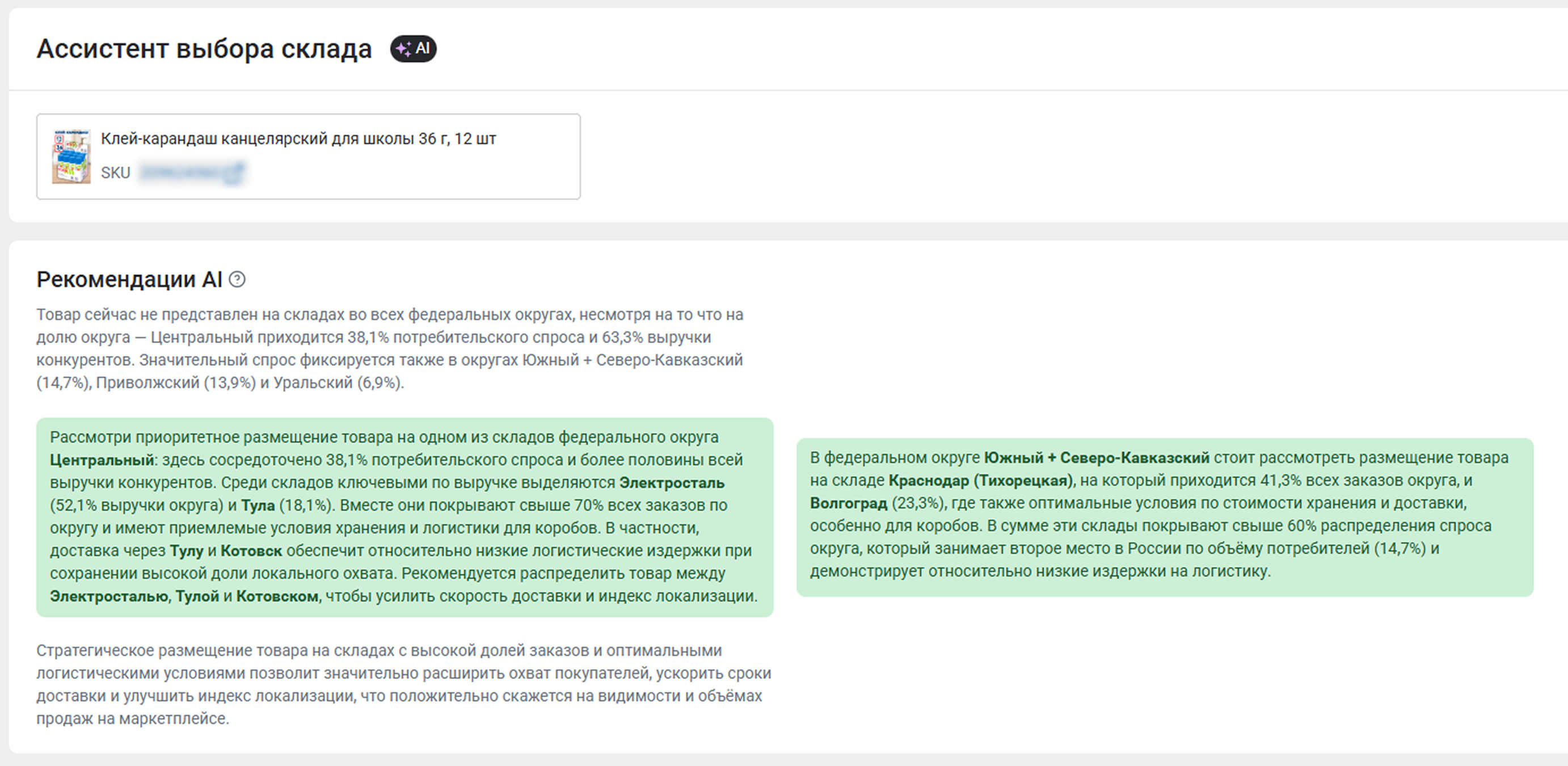
Task: Click the SKU label in the product card
Action: click(116, 173)
